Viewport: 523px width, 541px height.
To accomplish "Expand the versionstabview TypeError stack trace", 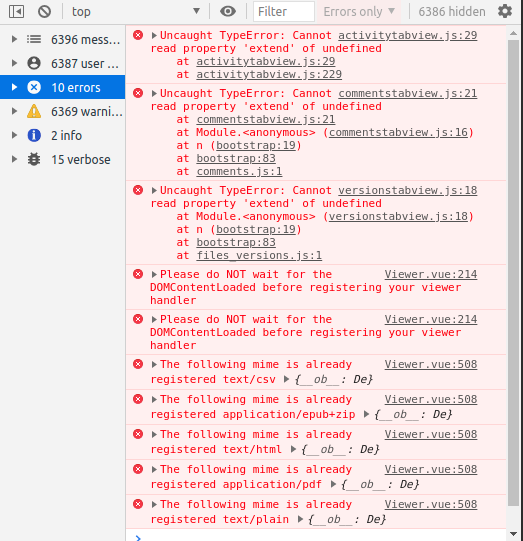I will (x=154, y=190).
